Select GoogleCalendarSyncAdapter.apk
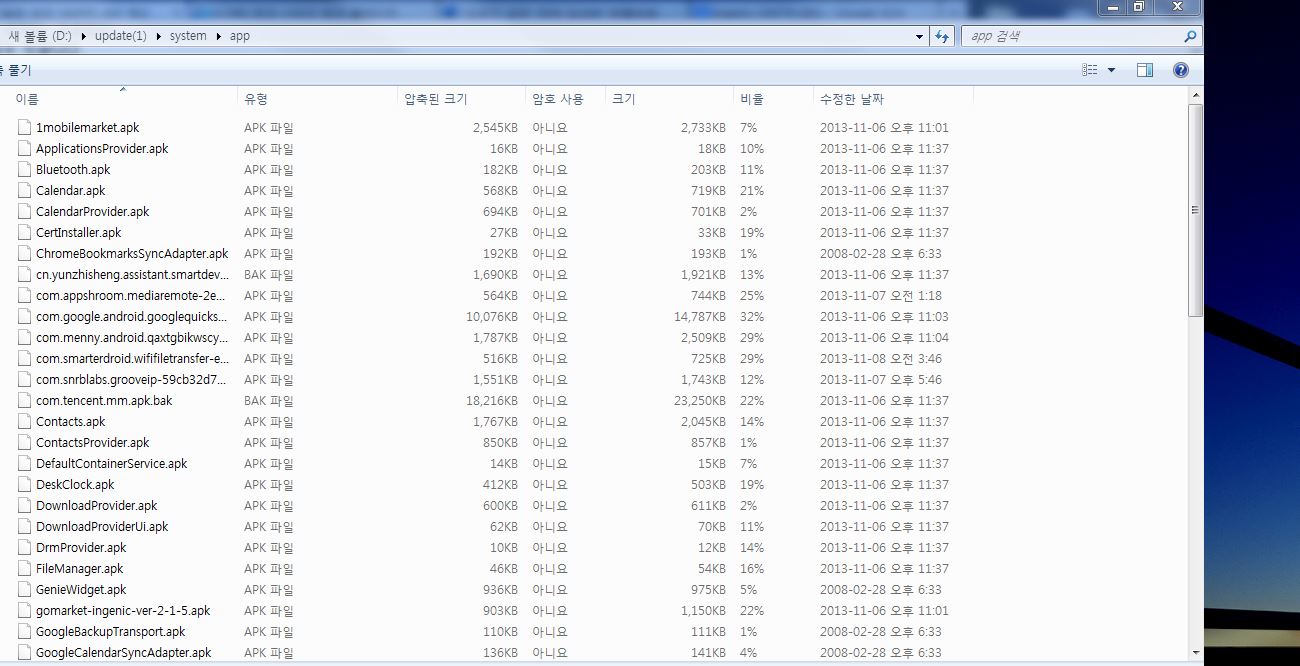The height and width of the screenshot is (666, 1300). [124, 653]
